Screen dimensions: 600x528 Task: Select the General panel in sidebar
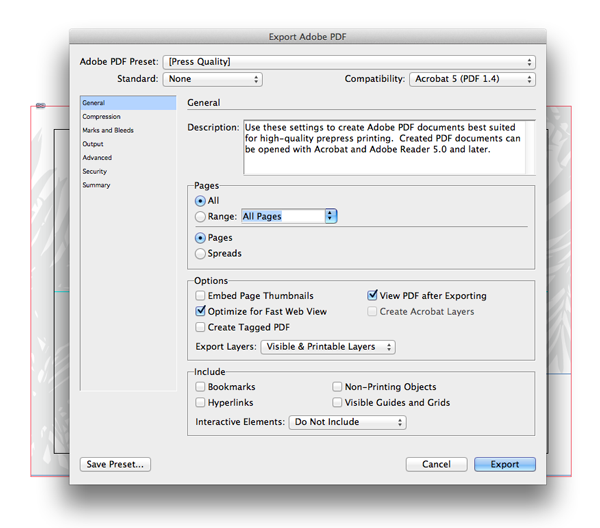tap(128, 103)
